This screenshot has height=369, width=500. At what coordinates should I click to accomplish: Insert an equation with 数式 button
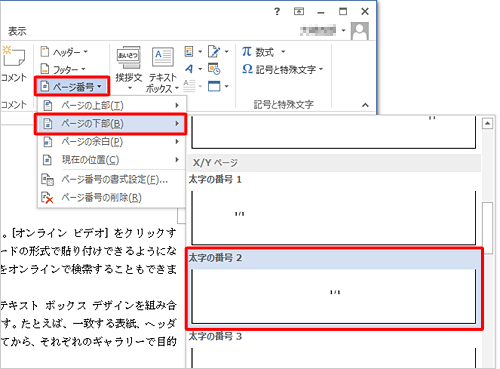tap(258, 52)
